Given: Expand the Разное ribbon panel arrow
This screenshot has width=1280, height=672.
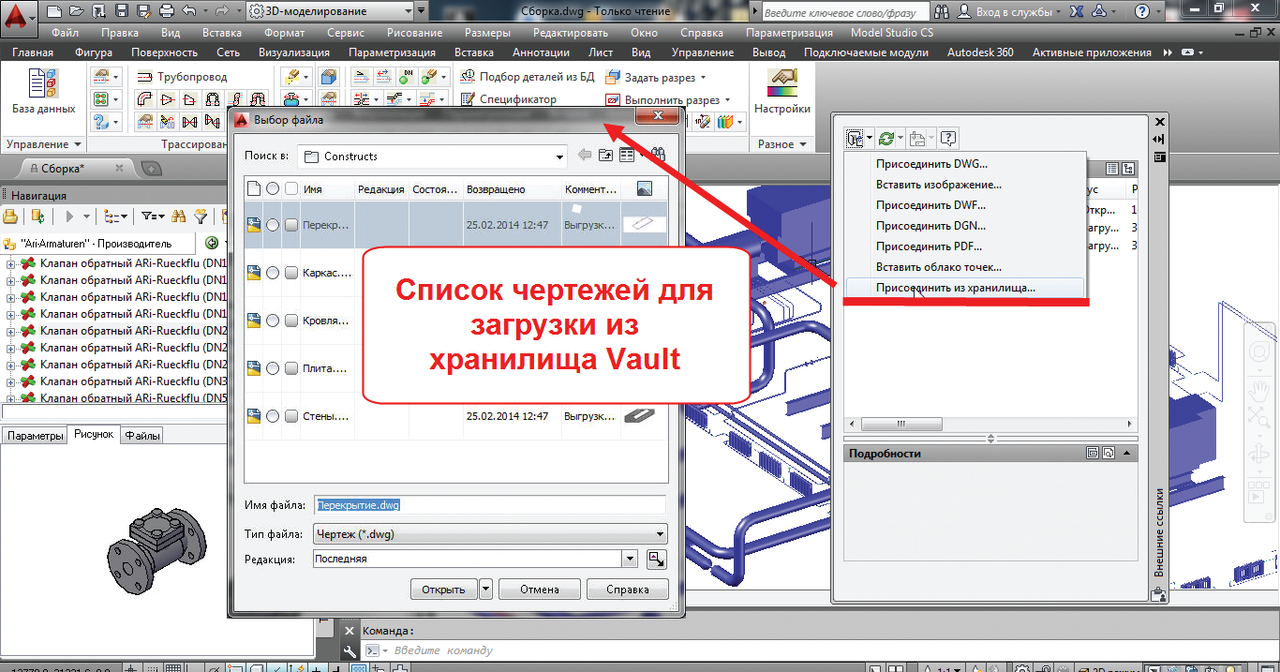Looking at the screenshot, I should [802, 144].
